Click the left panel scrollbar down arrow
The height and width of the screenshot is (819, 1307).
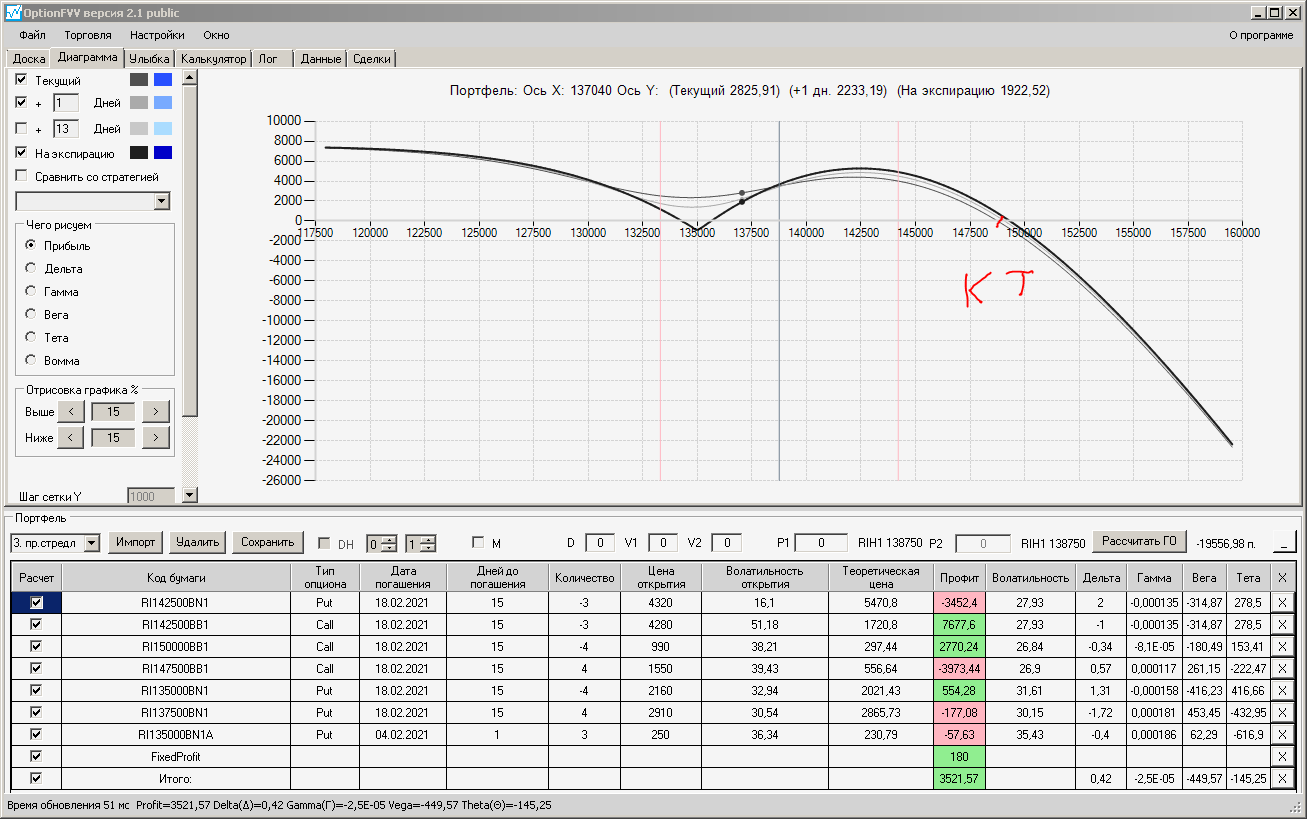tap(190, 495)
